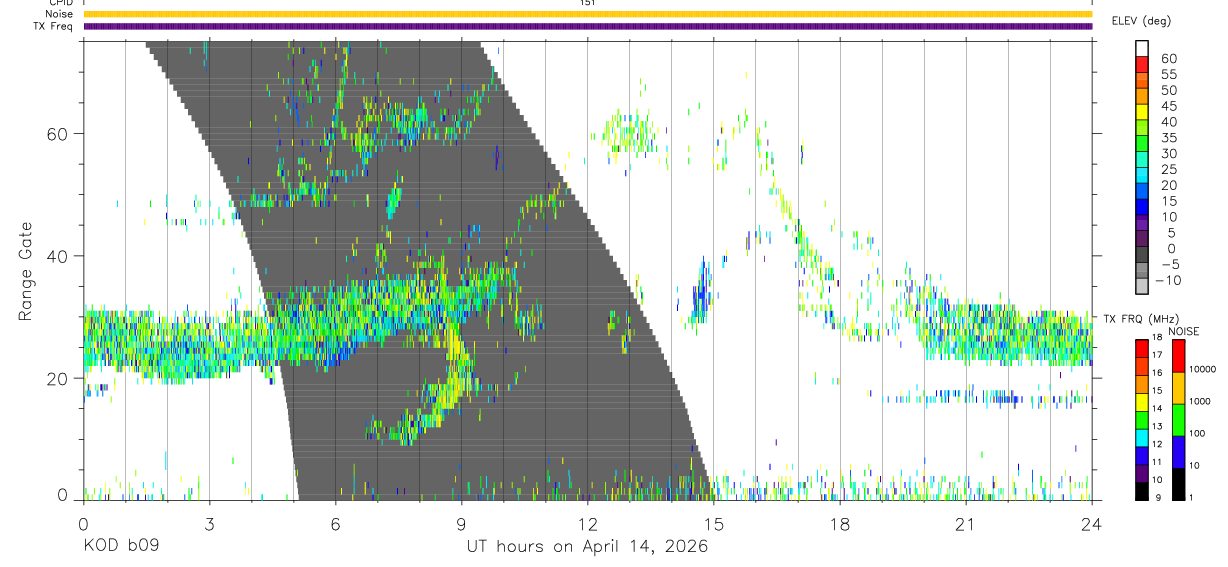Pick the red swatch in the ELEV colorbar
Screen dimensions: 1228x567
tap(1142, 64)
